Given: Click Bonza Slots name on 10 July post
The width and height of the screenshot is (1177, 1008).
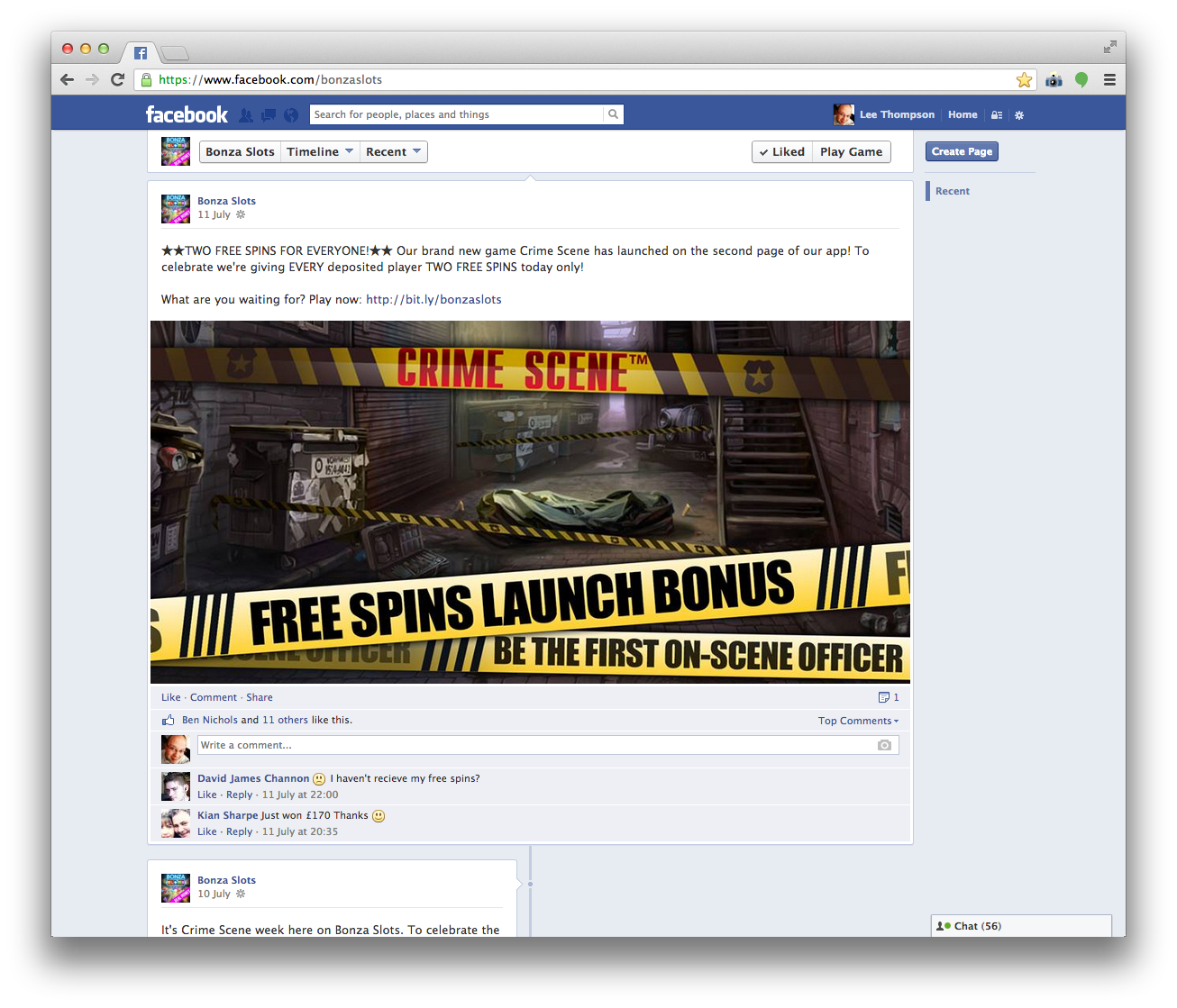Looking at the screenshot, I should click(226, 880).
